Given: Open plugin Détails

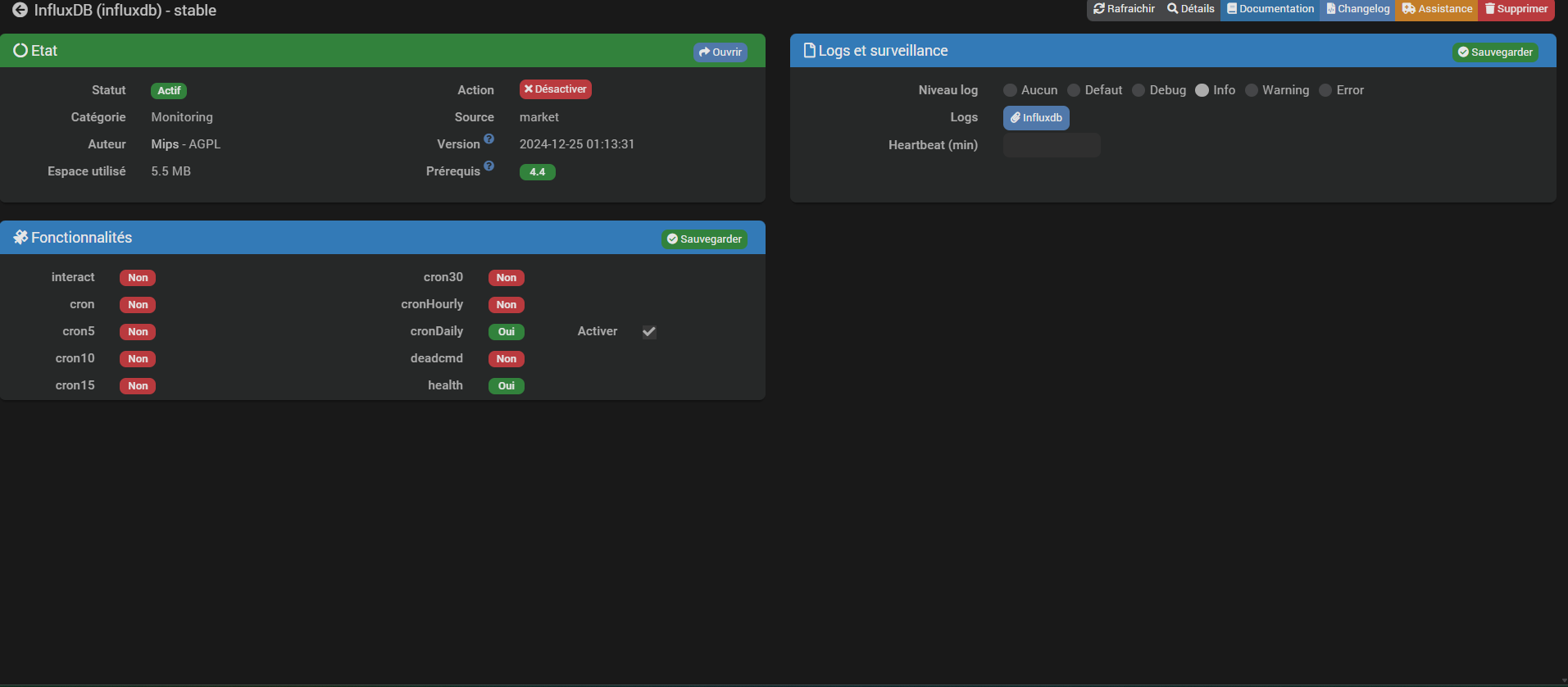Looking at the screenshot, I should click(1190, 9).
